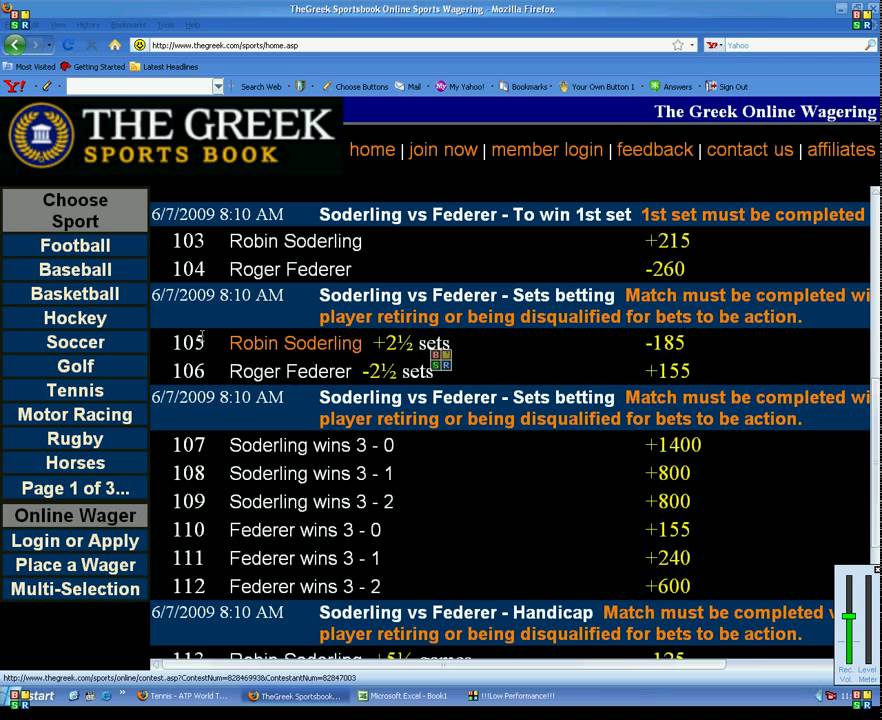Click the Level Meter bar
This screenshot has height=720, width=882.
(868, 619)
